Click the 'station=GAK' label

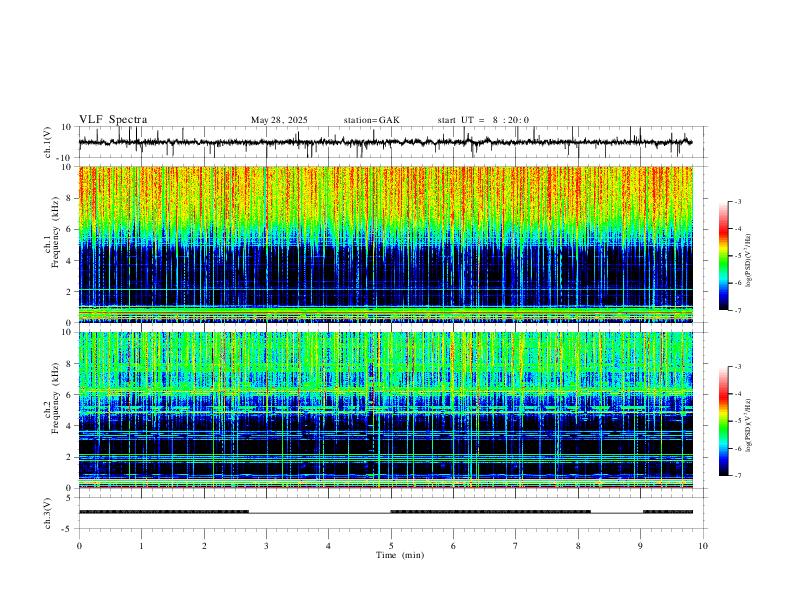(x=371, y=120)
